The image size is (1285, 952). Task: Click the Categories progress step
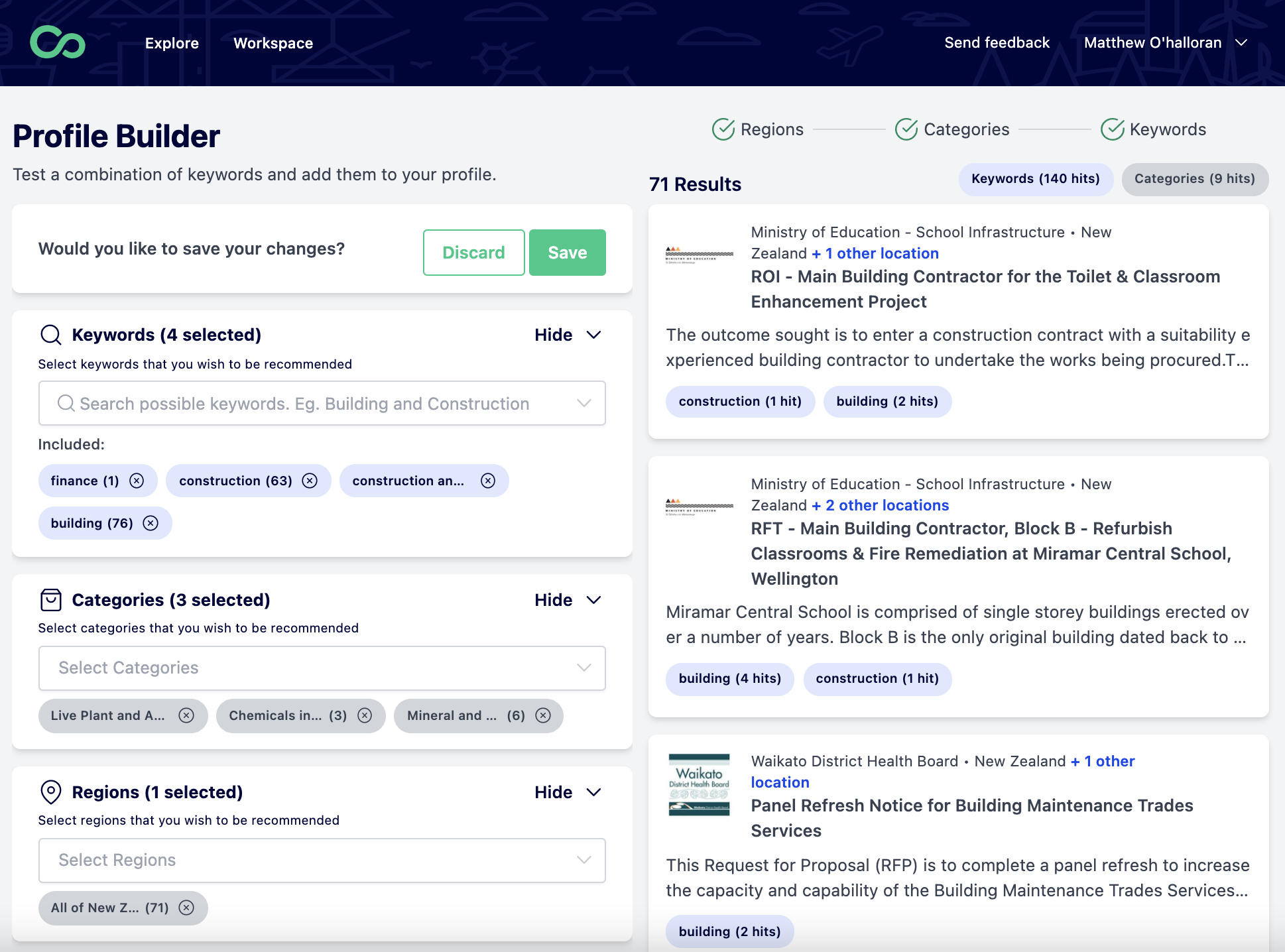952,129
